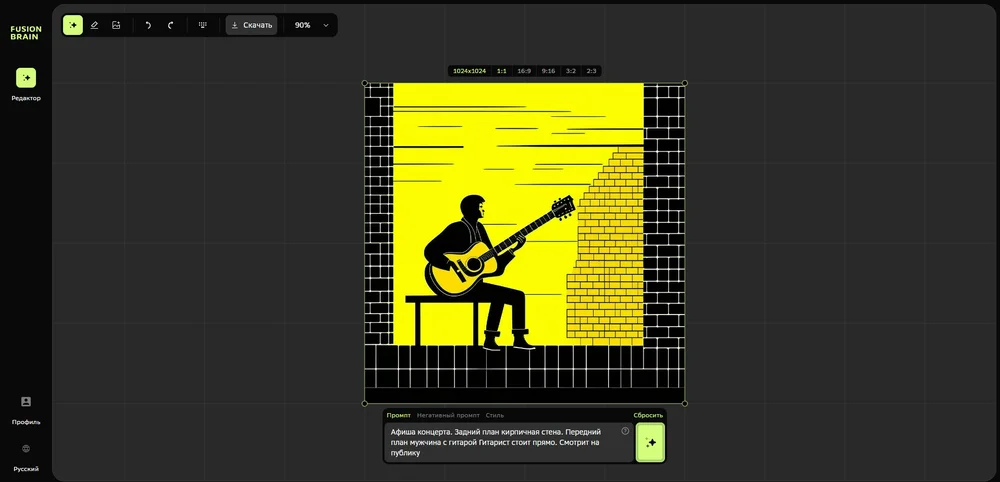Click the bottom-right canvas resize handle
The image size is (1000, 482).
pos(685,403)
